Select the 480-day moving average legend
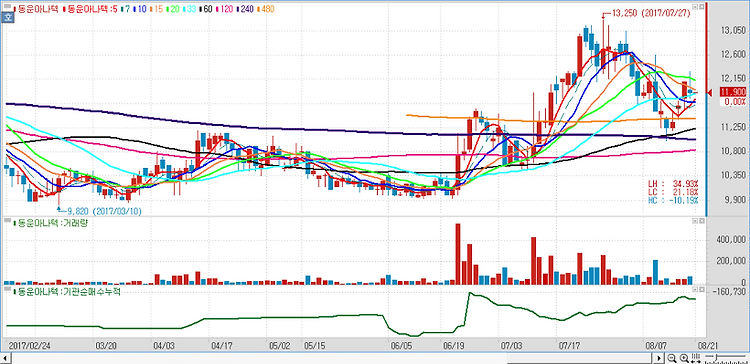This screenshot has width=750, height=364. click(265, 9)
